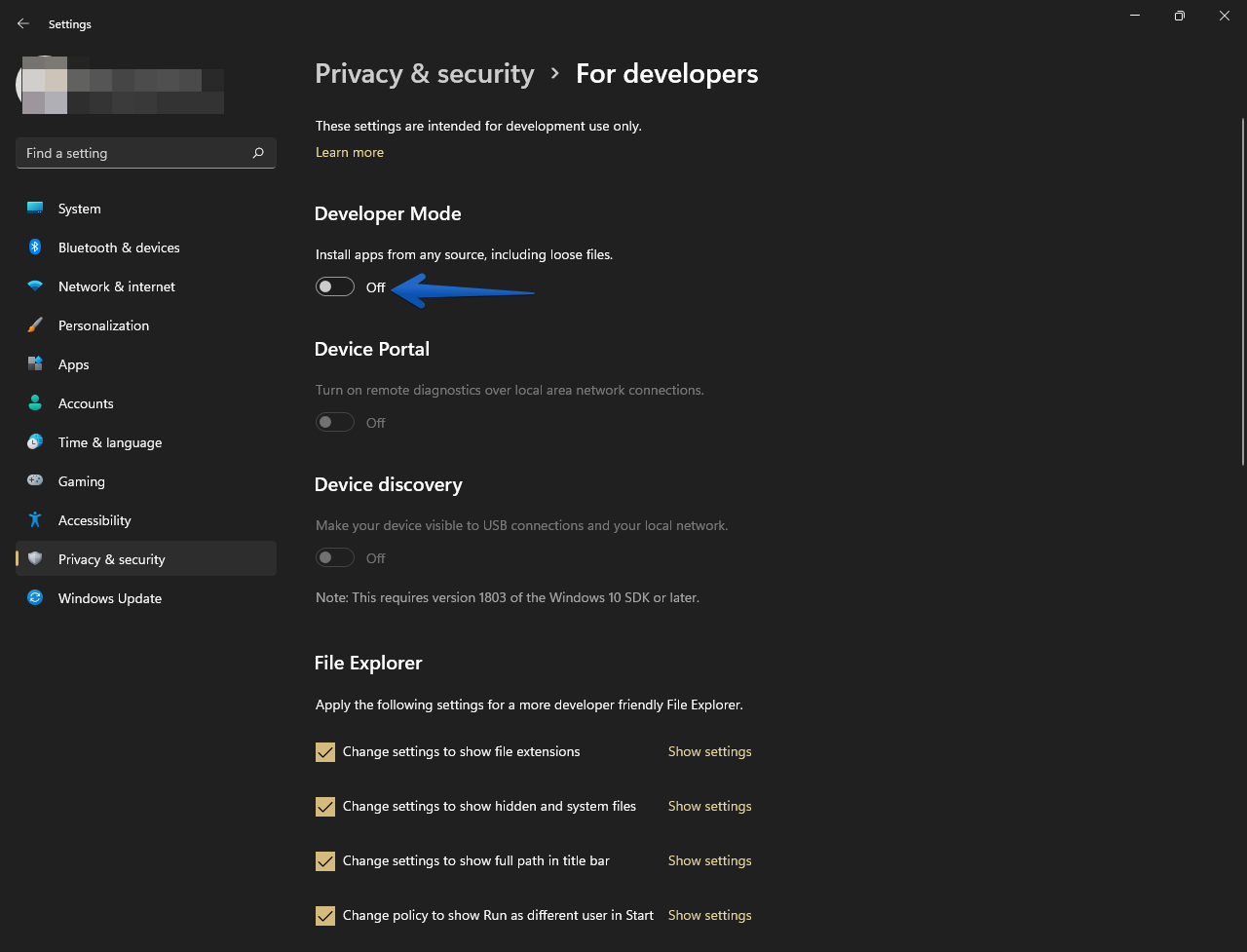This screenshot has height=952, width=1247.
Task: Click Show settings for hidden system files
Action: pos(709,806)
